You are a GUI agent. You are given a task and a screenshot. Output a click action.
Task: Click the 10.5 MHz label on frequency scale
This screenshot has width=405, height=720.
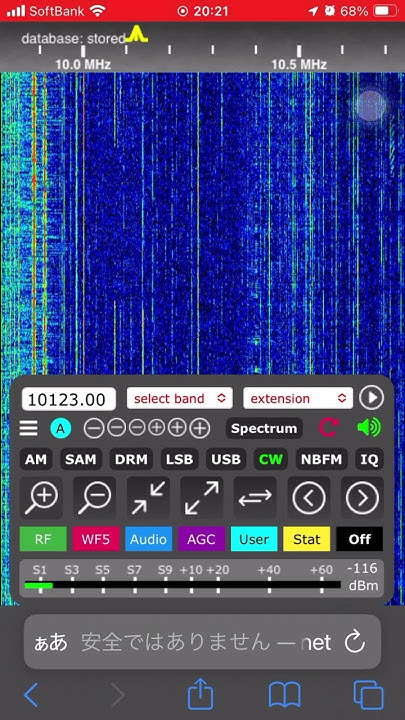(299, 65)
